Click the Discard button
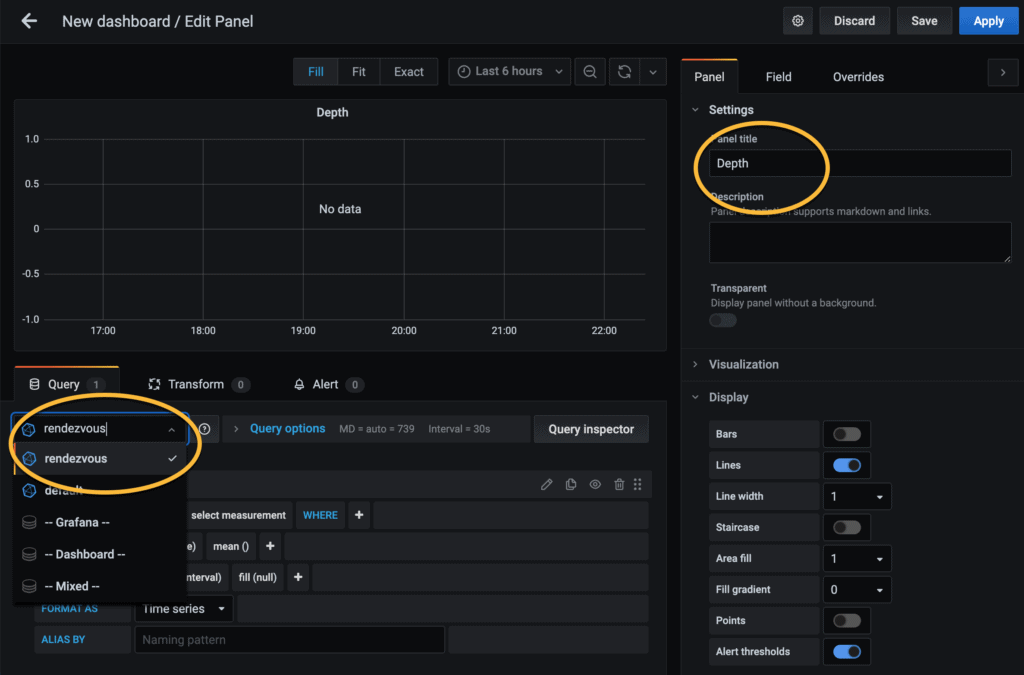 (854, 21)
